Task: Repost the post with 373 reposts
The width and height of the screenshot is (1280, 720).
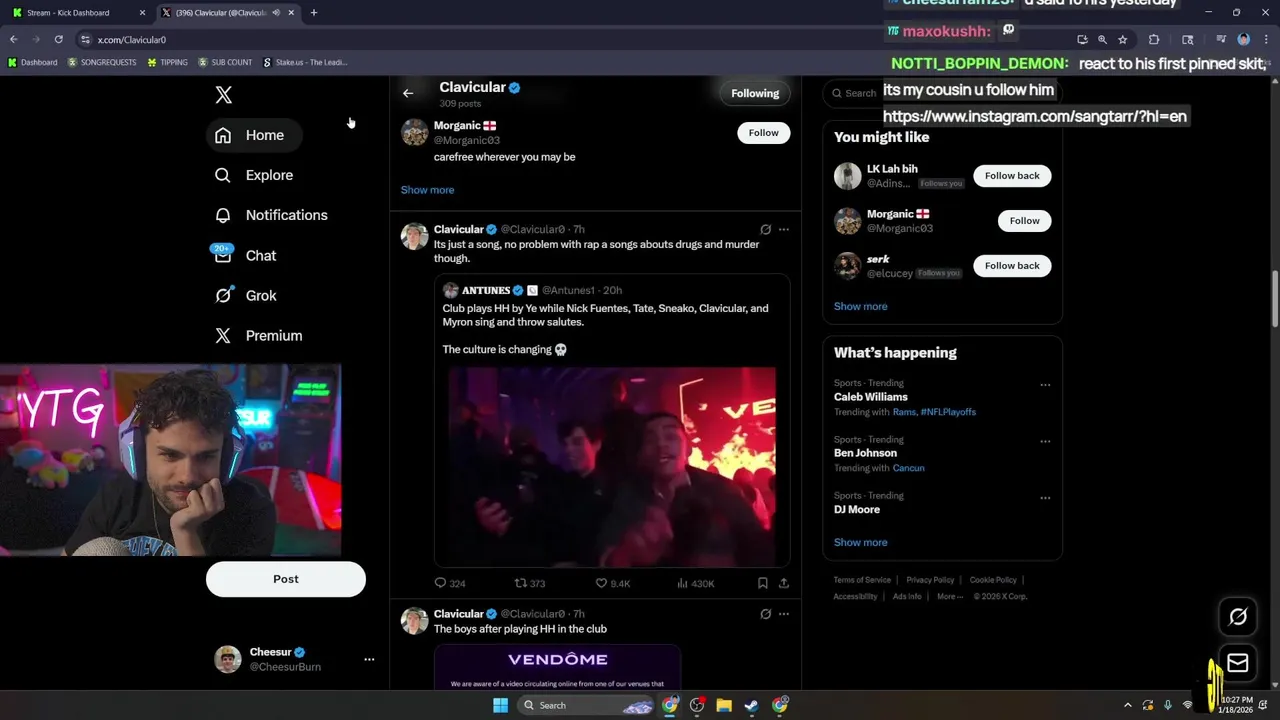Action: click(x=529, y=583)
